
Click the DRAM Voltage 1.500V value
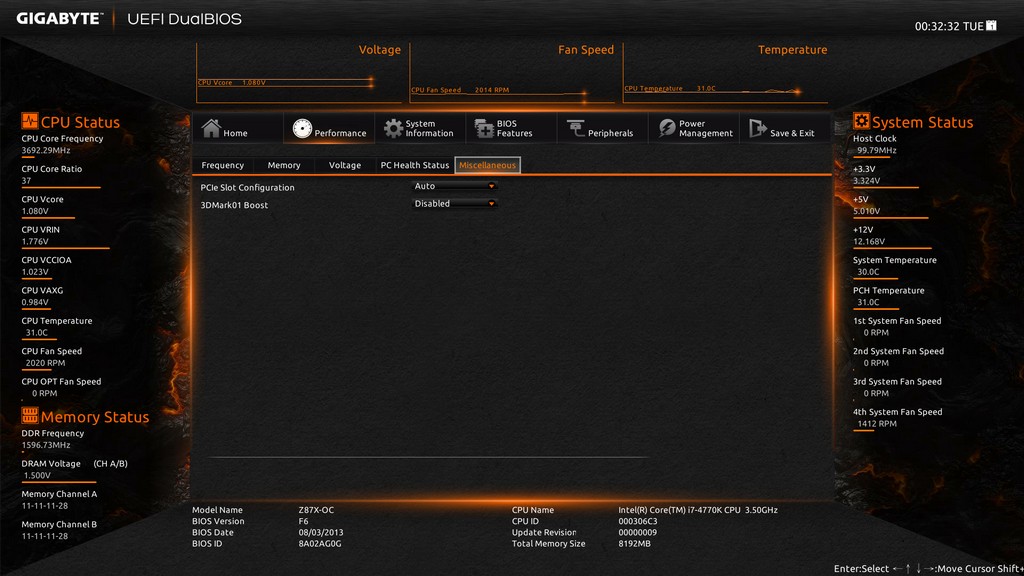(37, 475)
